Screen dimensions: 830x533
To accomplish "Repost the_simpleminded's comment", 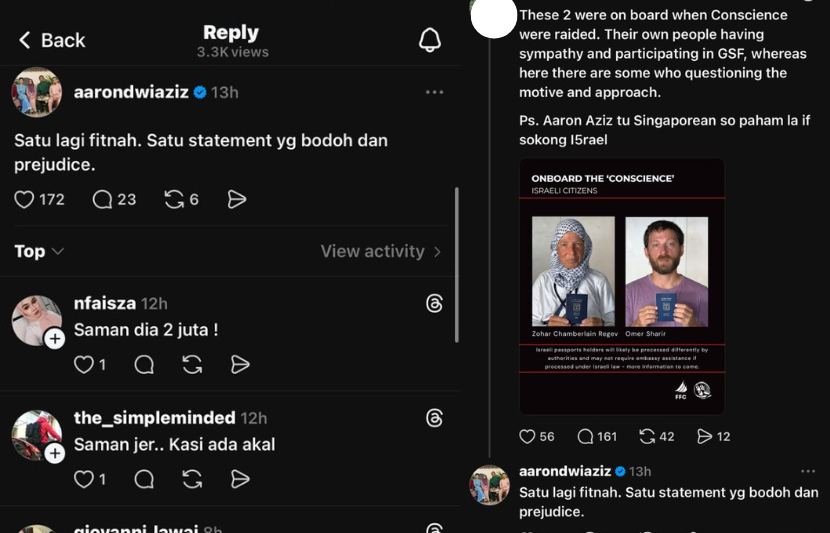I will 193,480.
